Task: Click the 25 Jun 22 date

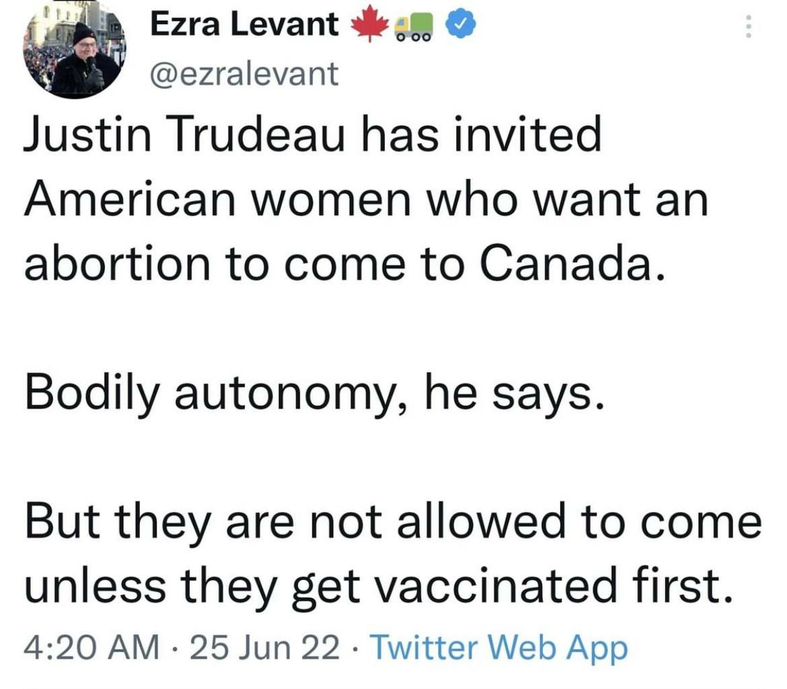Action: point(265,646)
